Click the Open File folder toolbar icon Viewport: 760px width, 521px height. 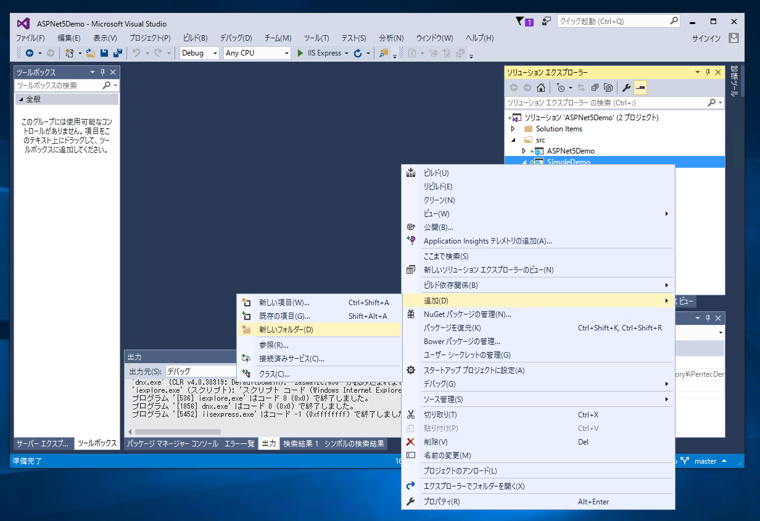pos(90,53)
